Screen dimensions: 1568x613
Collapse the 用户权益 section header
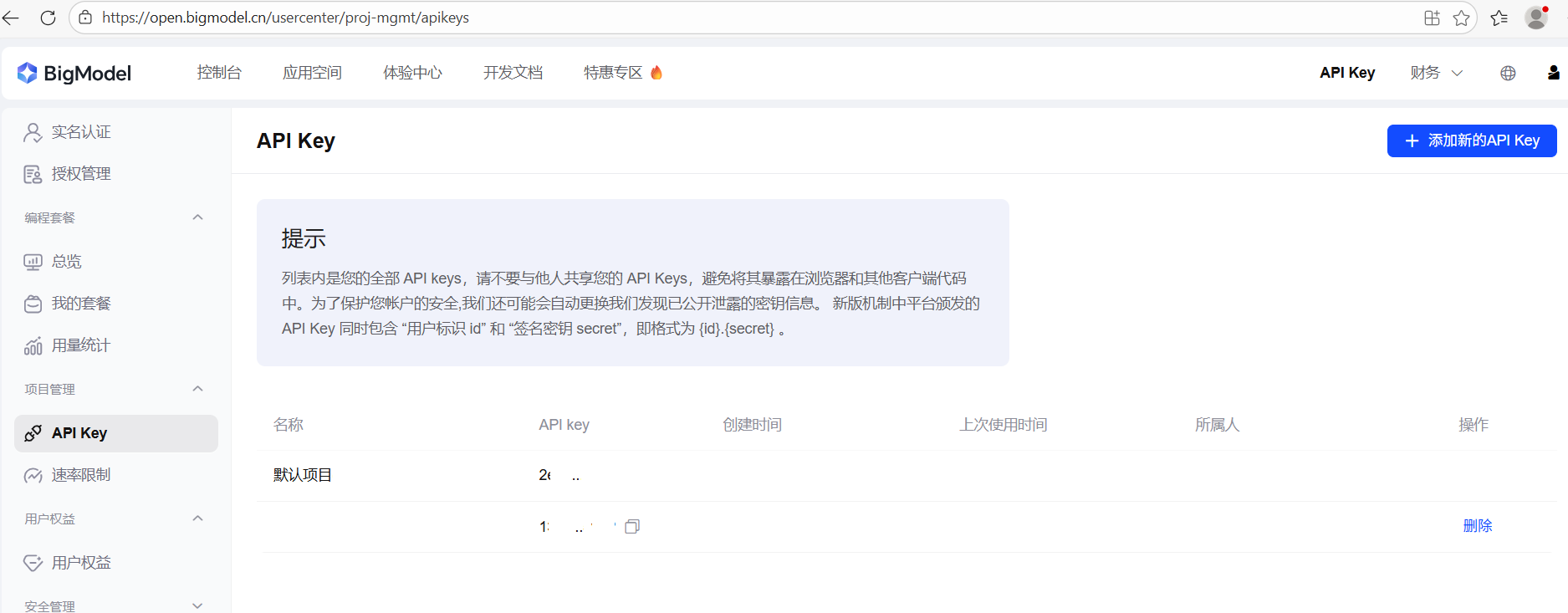pyautogui.click(x=197, y=518)
